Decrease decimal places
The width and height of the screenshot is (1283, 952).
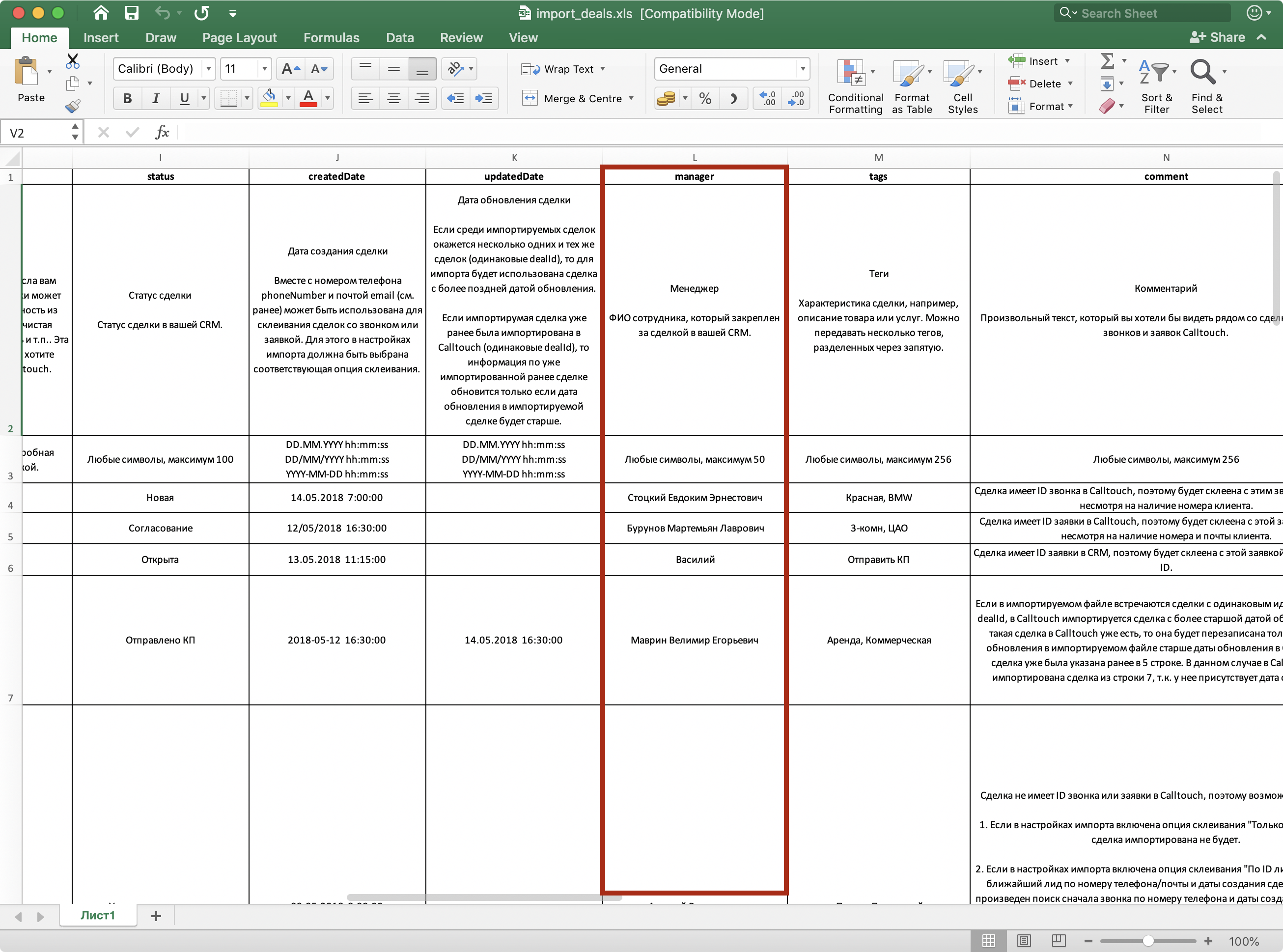click(796, 99)
